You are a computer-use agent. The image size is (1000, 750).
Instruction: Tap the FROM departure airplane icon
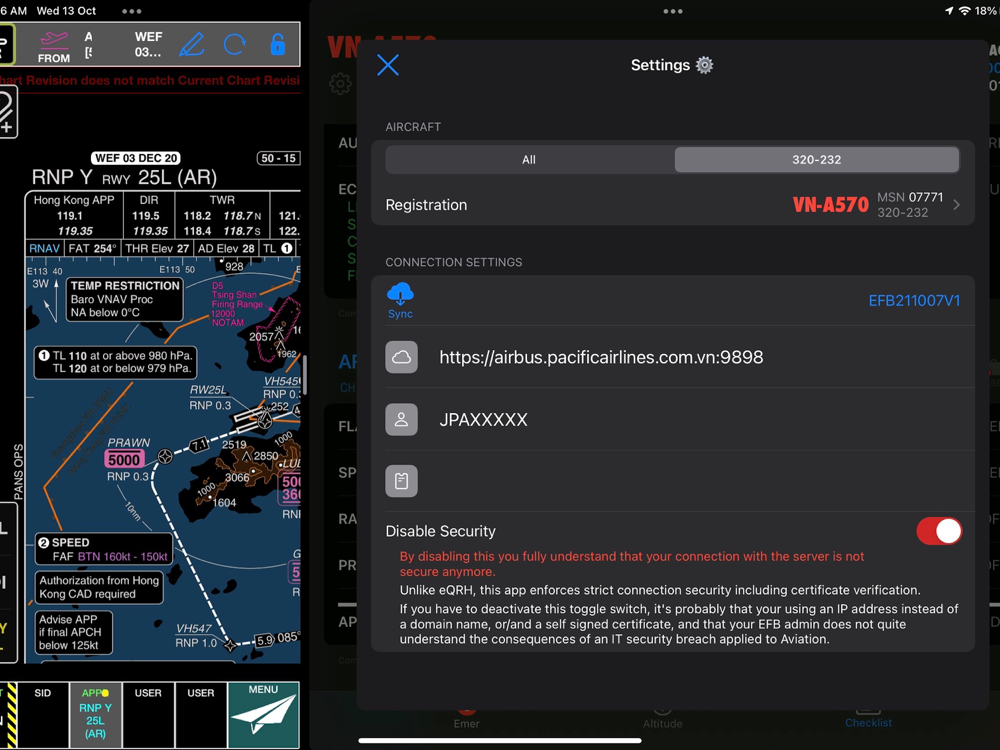click(x=54, y=46)
